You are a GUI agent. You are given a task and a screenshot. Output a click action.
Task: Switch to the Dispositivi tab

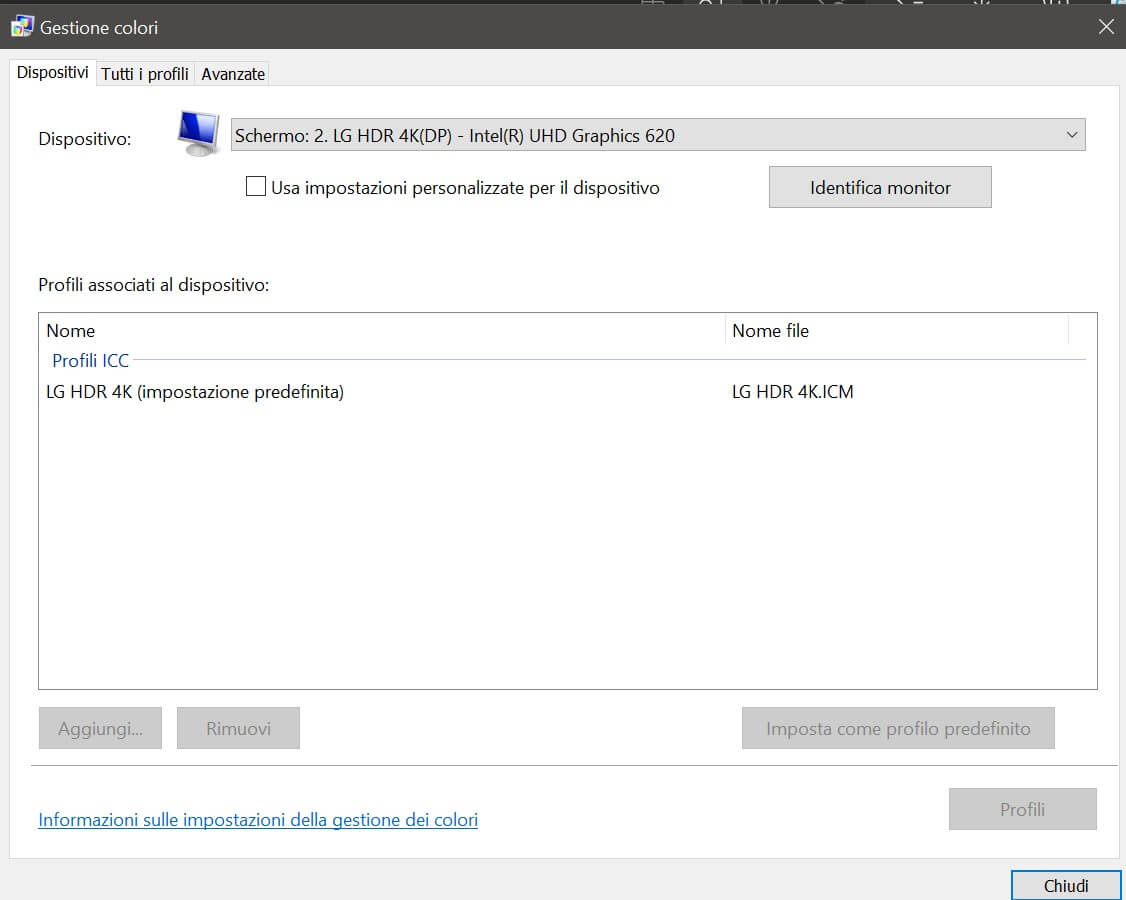(53, 73)
